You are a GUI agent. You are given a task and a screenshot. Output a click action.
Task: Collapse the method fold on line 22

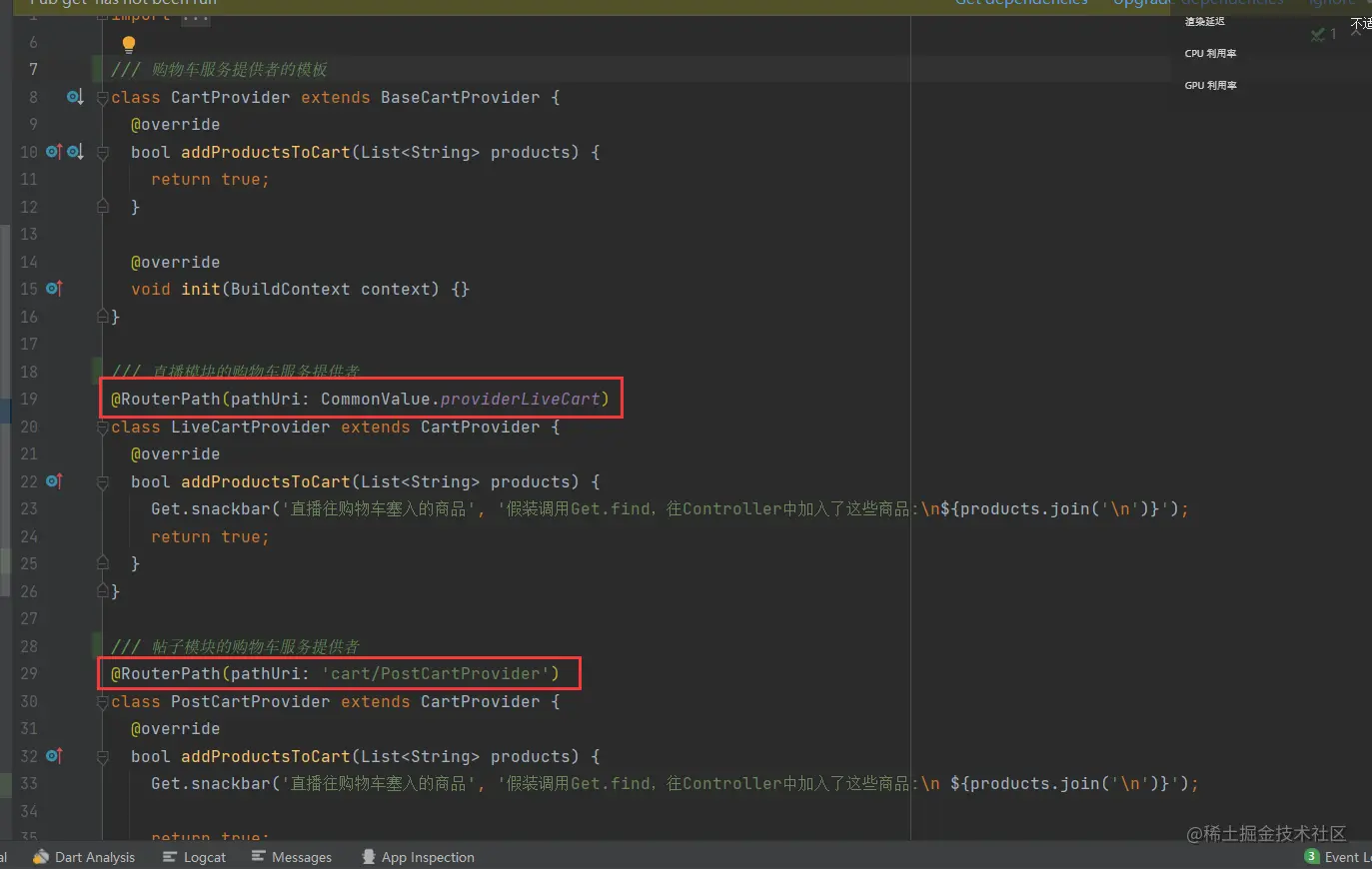coord(103,482)
